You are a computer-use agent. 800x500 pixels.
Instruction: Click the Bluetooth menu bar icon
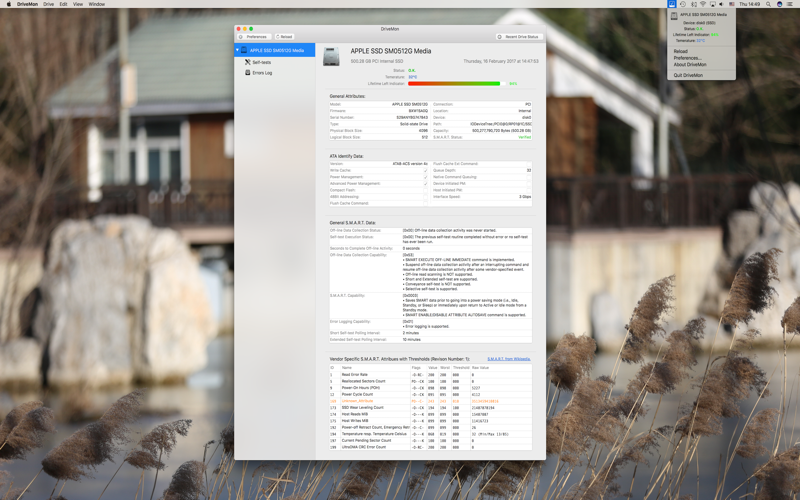point(693,4)
